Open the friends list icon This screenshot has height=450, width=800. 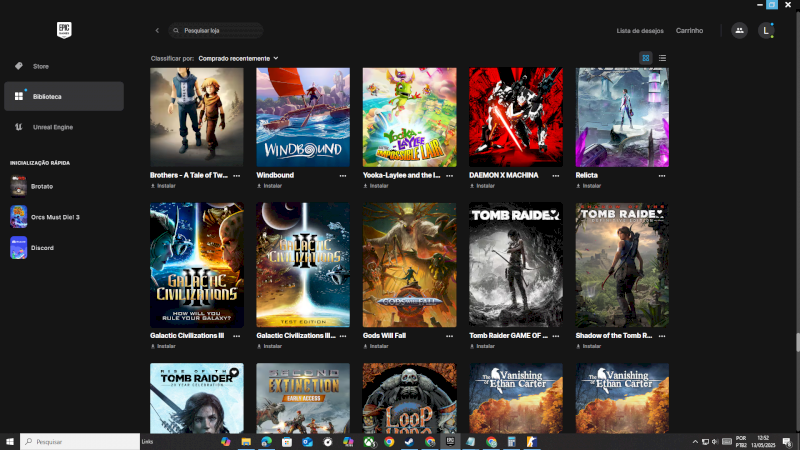[739, 31]
